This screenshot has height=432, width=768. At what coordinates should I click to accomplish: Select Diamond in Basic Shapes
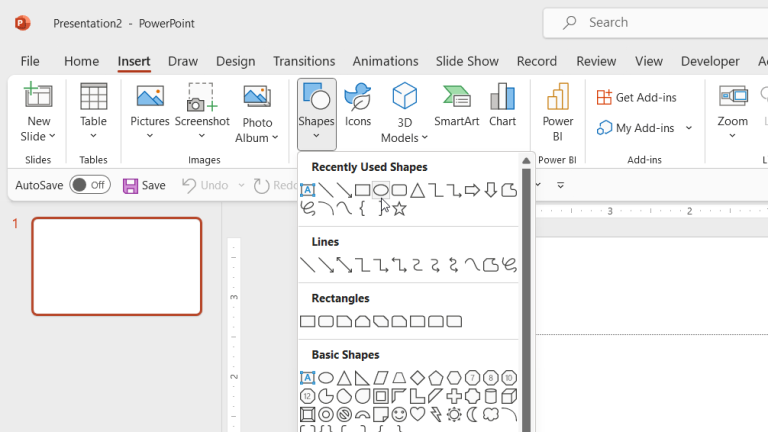click(417, 378)
